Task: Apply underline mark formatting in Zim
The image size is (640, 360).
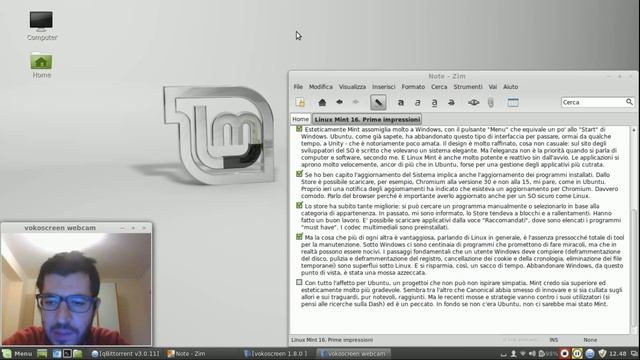Action: [x=434, y=103]
